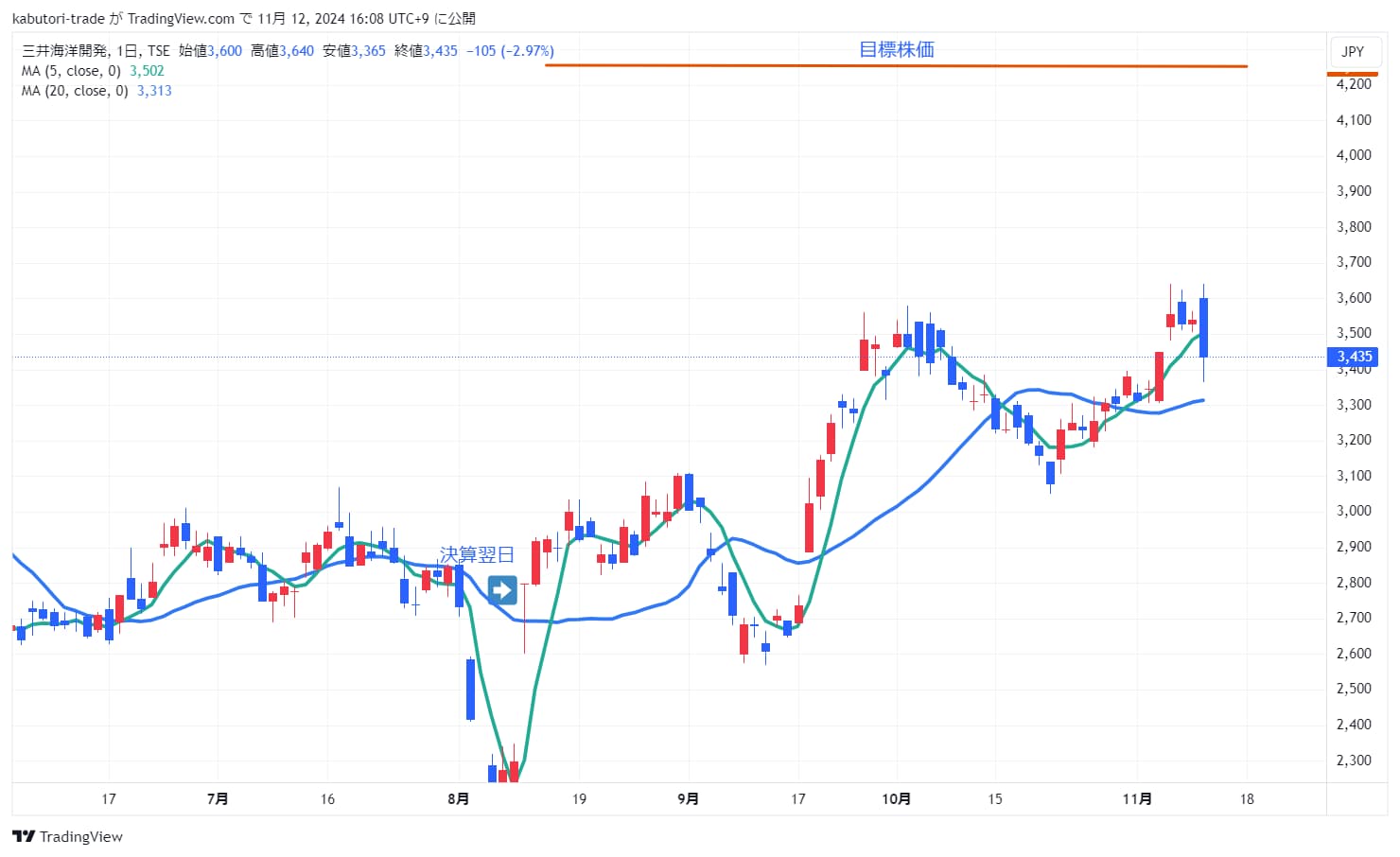Click the 18 date label on time axis
This screenshot has height=857, width=1400.
[x=1247, y=799]
